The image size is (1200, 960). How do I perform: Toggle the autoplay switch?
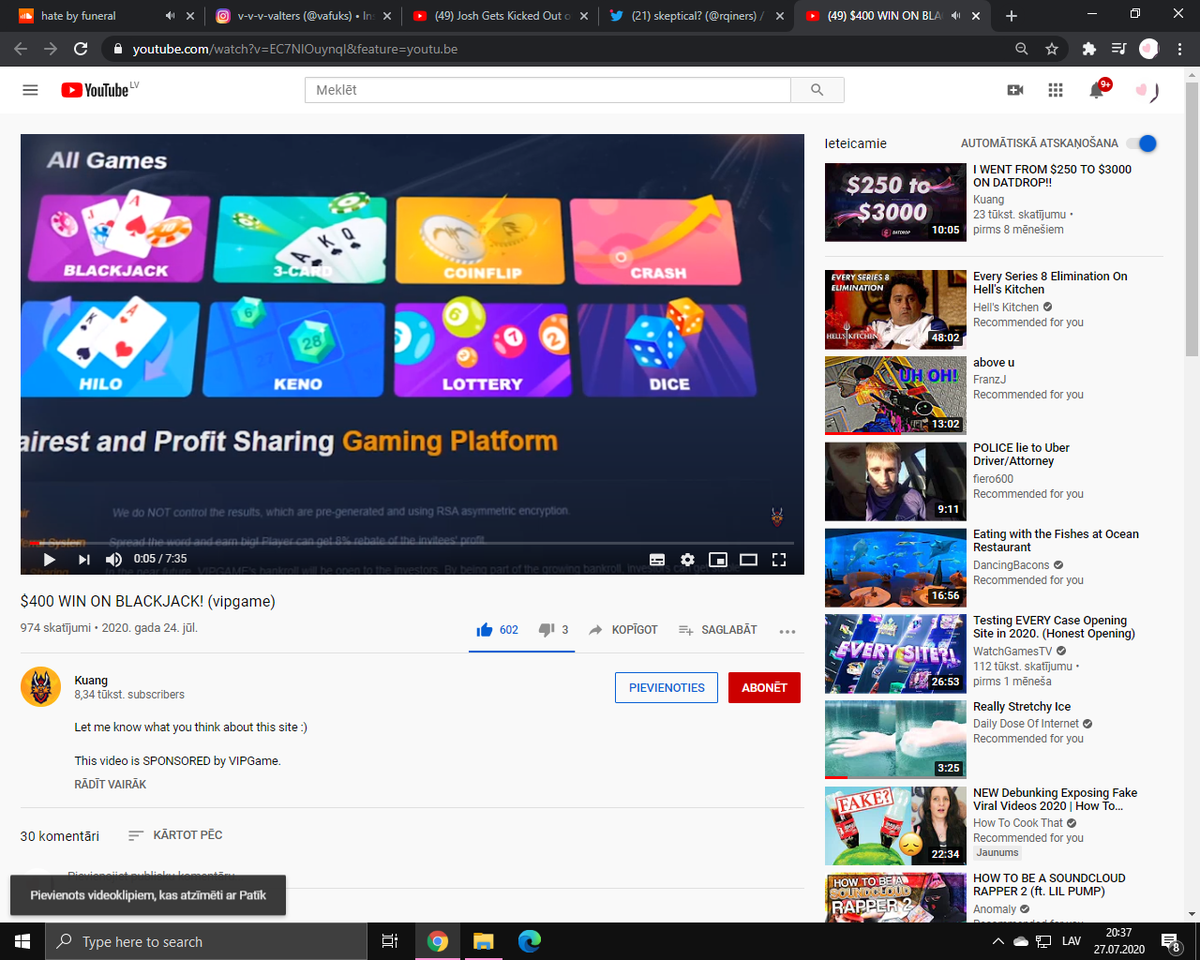click(x=1141, y=143)
